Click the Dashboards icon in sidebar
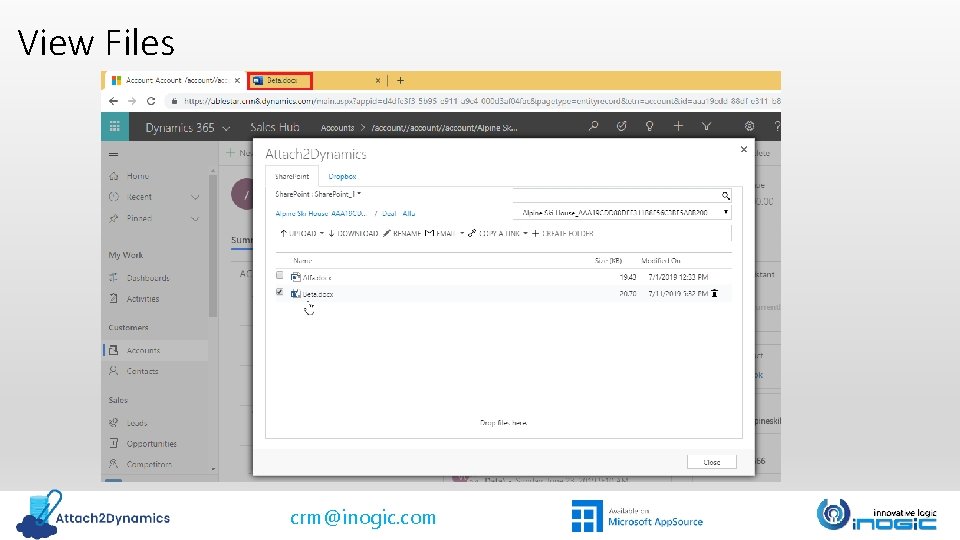This screenshot has height=540, width=960. pos(113,277)
